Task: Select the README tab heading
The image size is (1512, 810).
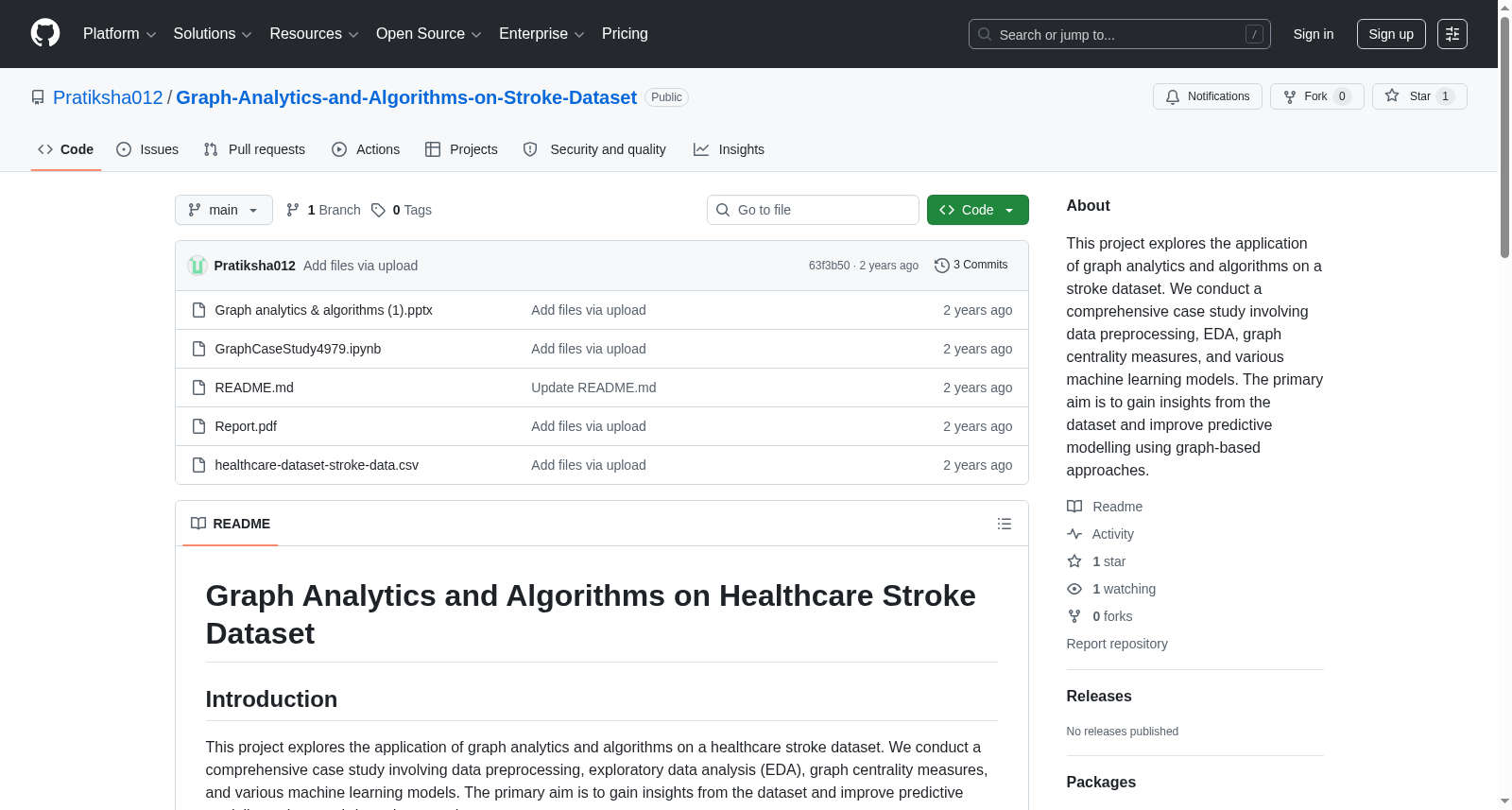Action: click(231, 524)
